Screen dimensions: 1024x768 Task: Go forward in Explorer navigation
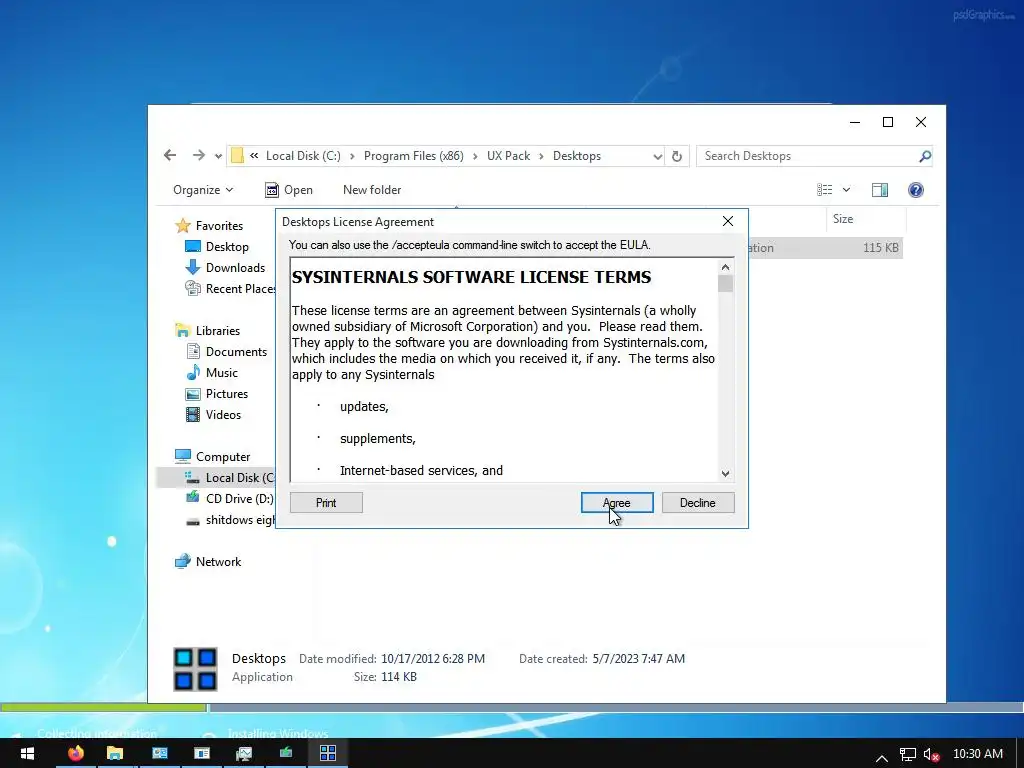point(199,155)
